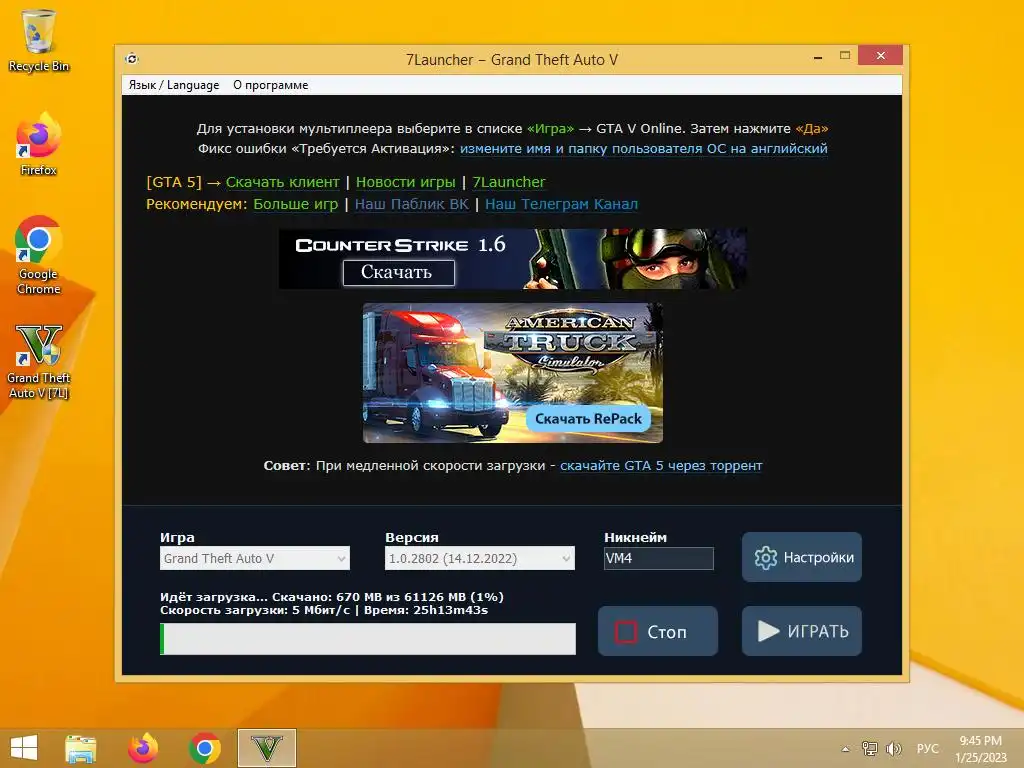Screen dimensions: 1024x768
Task: Maximize the 7Launcher window
Action: 844,56
